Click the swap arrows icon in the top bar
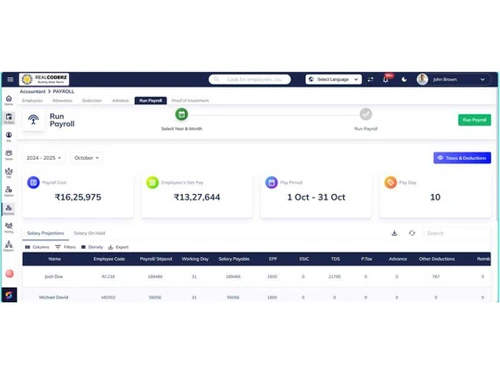500x375 pixels. 370,79
